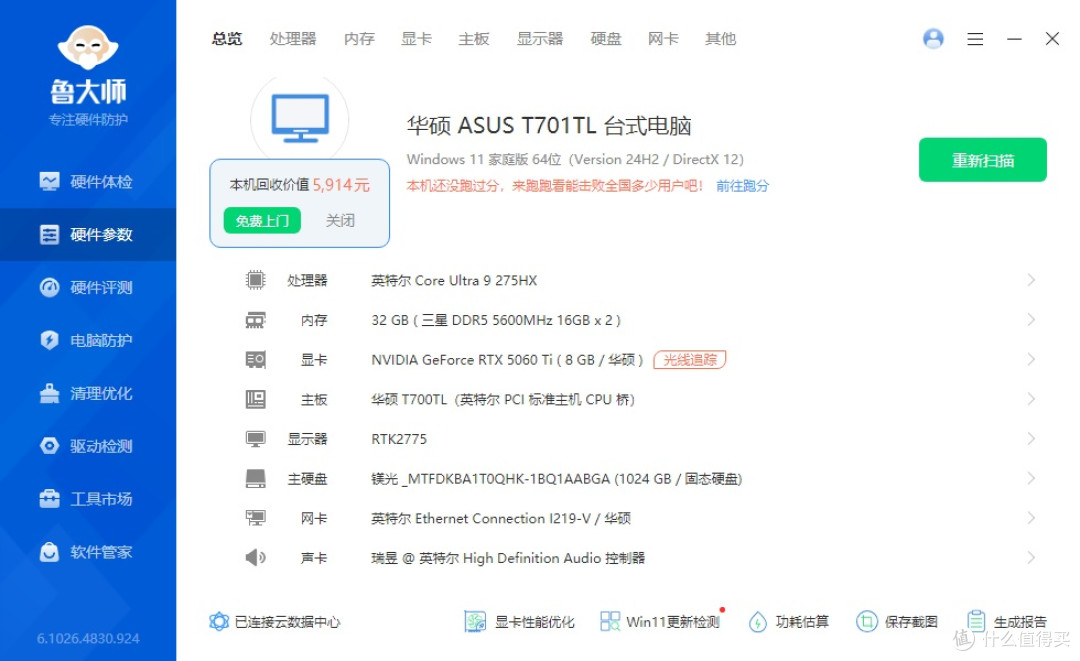Image resolution: width=1080 pixels, height=661 pixels.
Task: Click the main hard disk icon
Action: 256,479
